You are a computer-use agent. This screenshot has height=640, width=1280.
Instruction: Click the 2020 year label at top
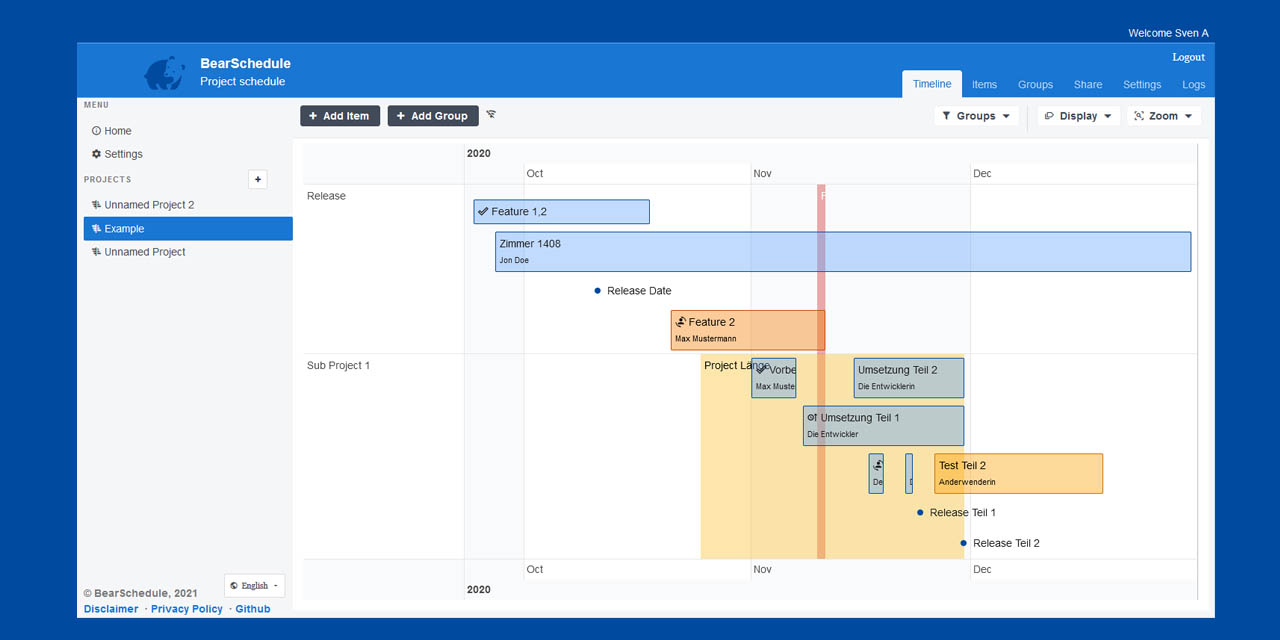[479, 154]
